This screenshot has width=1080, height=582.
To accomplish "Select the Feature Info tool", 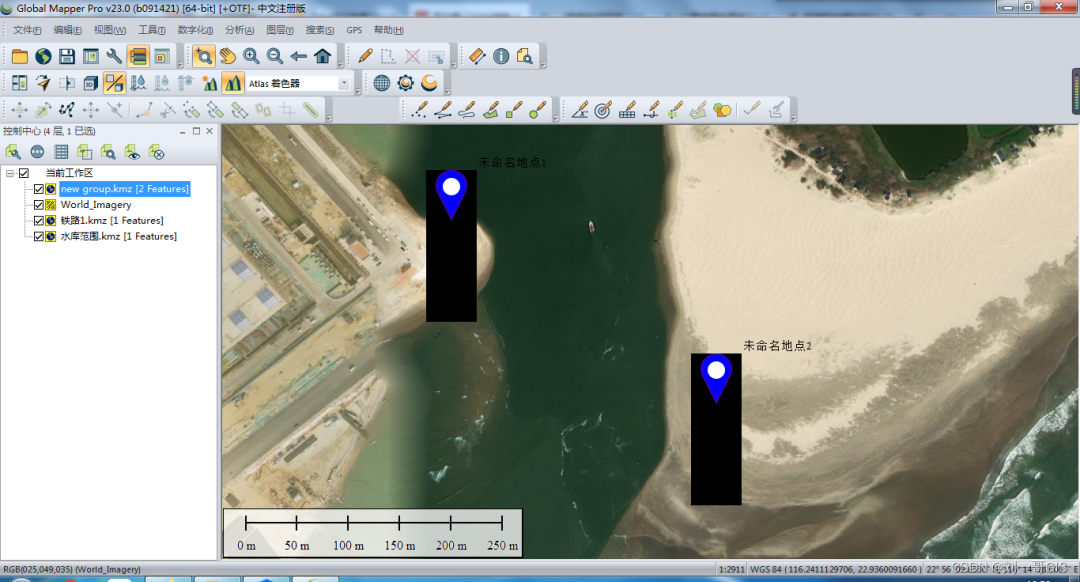I will pos(501,56).
